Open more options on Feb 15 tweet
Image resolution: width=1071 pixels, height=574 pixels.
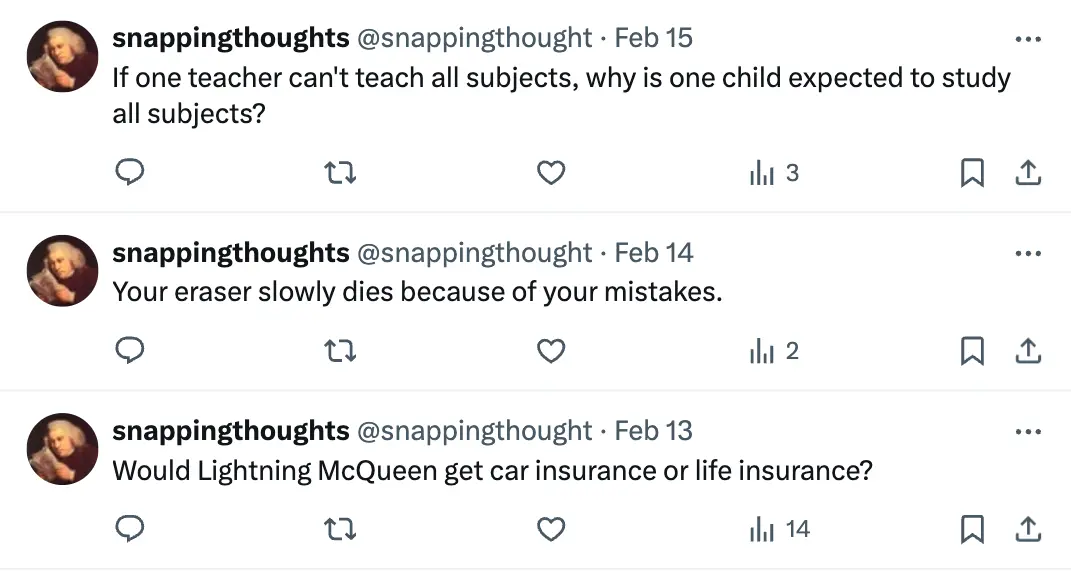tap(1028, 40)
